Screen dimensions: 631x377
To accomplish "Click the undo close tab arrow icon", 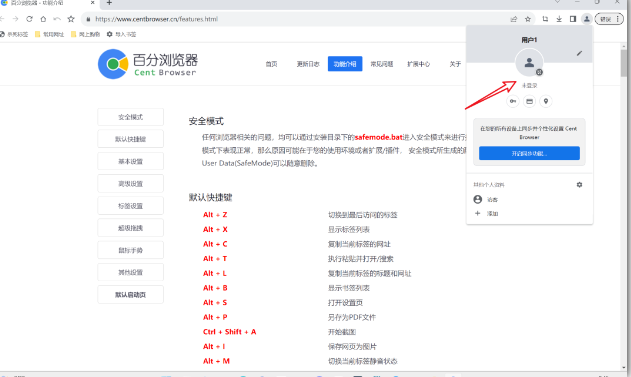I will (x=57, y=19).
